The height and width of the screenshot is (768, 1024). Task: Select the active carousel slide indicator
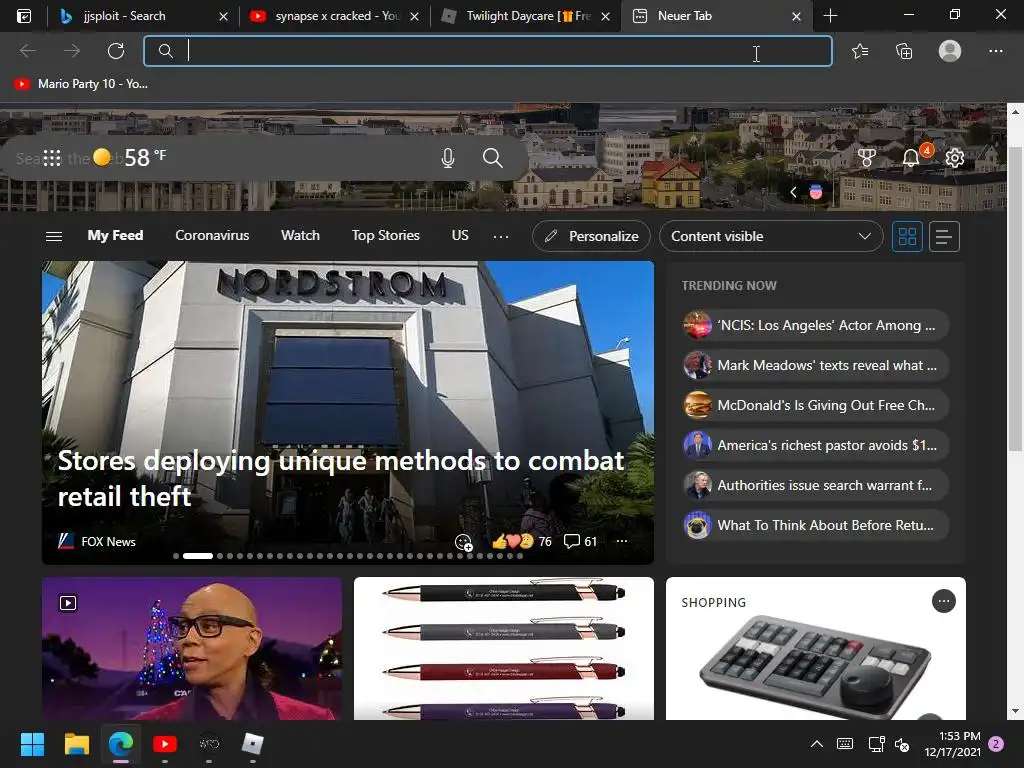tap(198, 556)
